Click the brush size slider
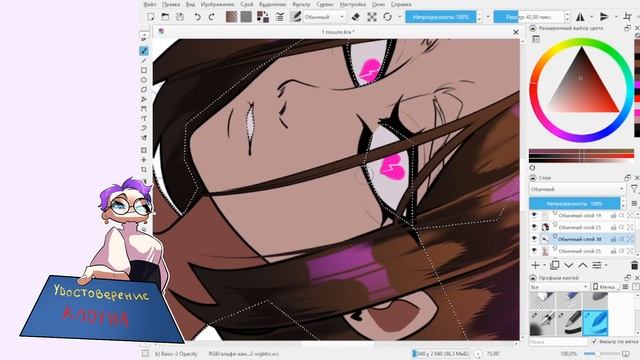This screenshot has width=640, height=360. click(x=529, y=17)
